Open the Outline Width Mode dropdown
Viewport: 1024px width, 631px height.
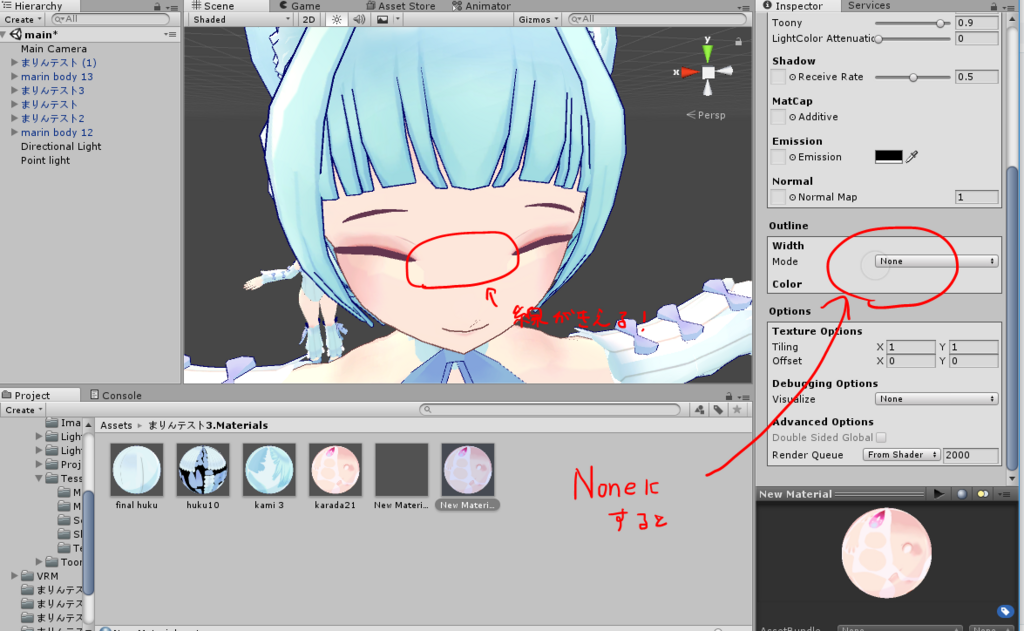(936, 261)
